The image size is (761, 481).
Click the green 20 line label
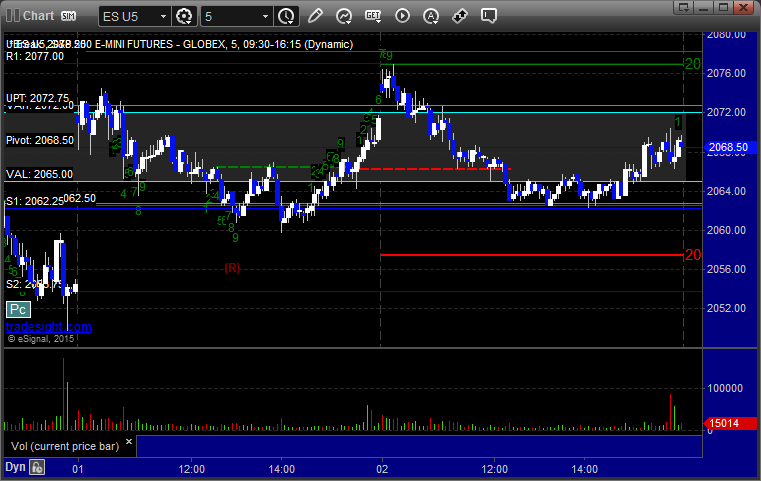pyautogui.click(x=693, y=64)
